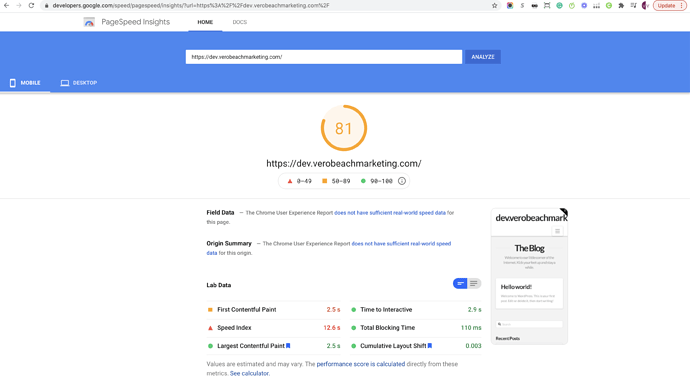Open performance score is calculated link
Screen dimensions: 690x386
click(361, 364)
